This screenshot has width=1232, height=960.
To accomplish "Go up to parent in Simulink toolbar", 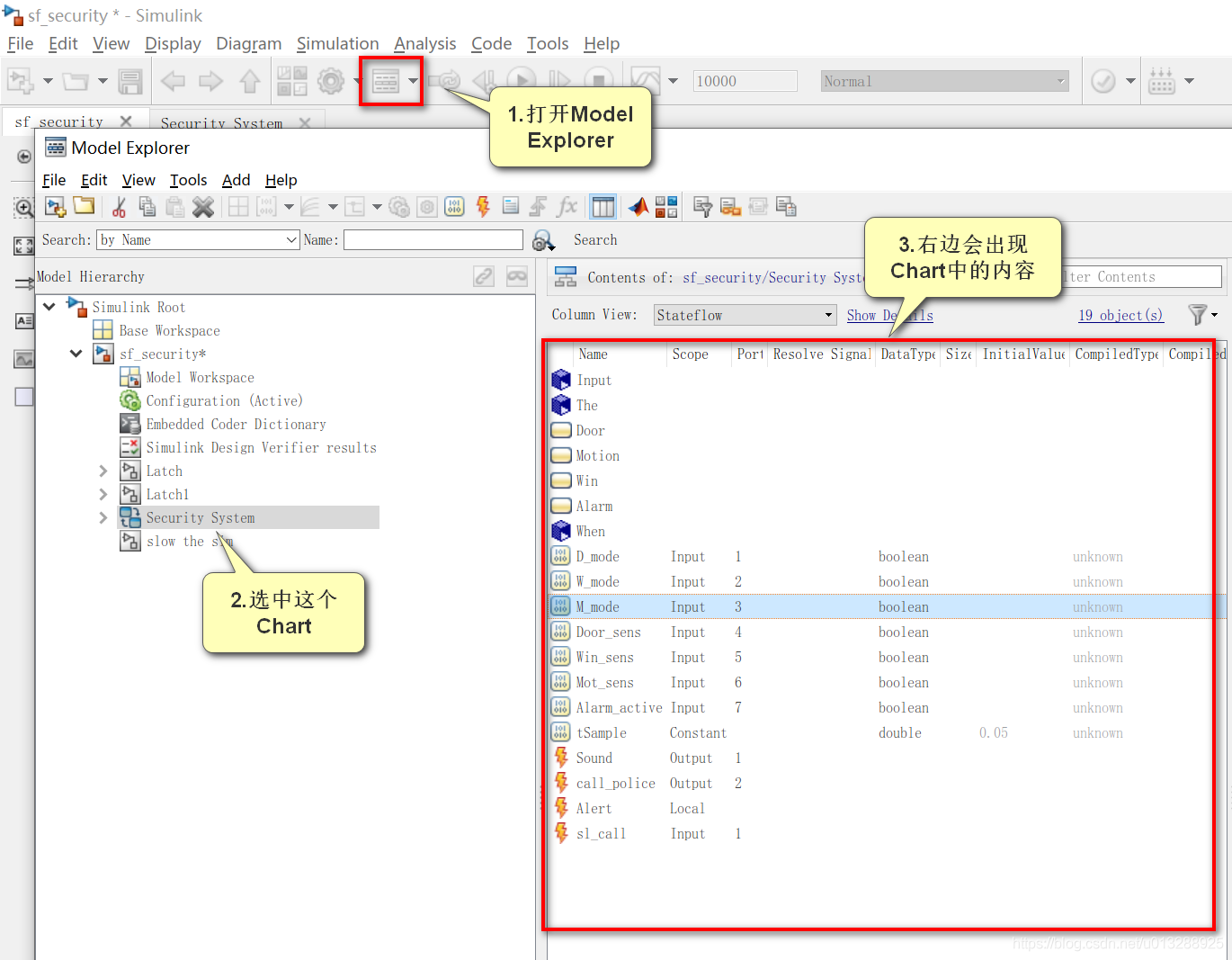I will click(250, 81).
